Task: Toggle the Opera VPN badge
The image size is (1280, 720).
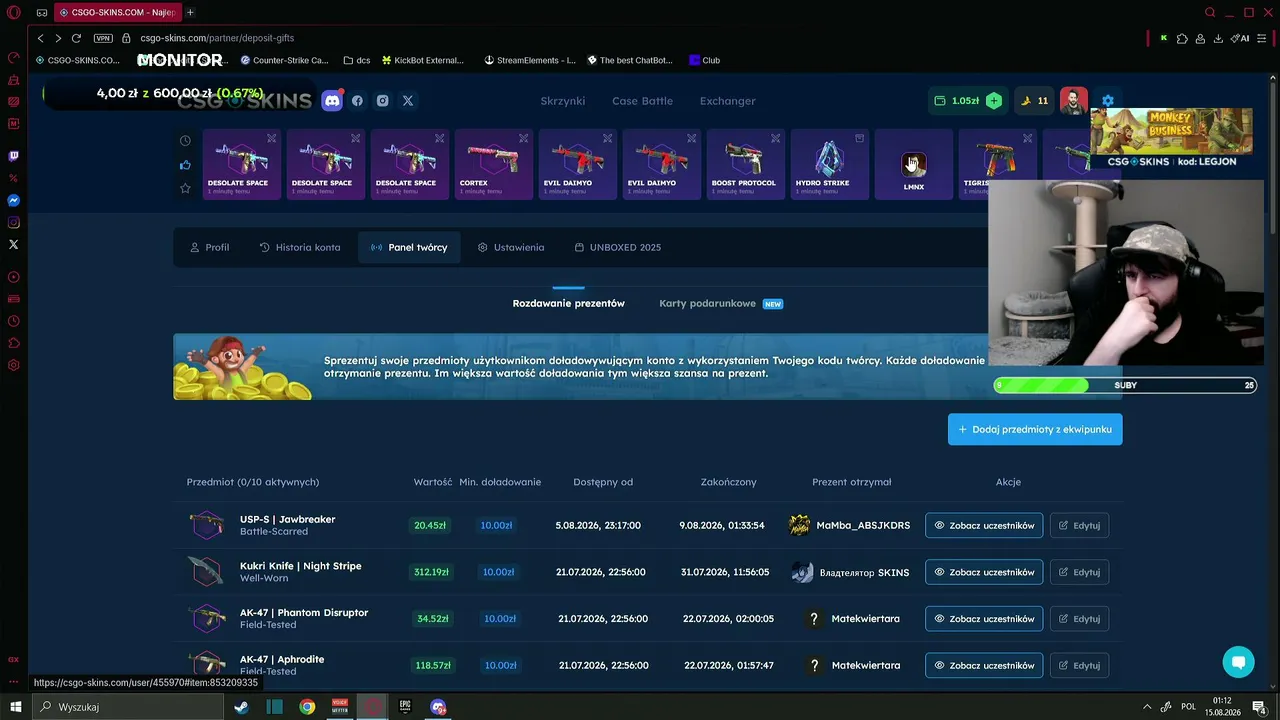Action: [103, 38]
